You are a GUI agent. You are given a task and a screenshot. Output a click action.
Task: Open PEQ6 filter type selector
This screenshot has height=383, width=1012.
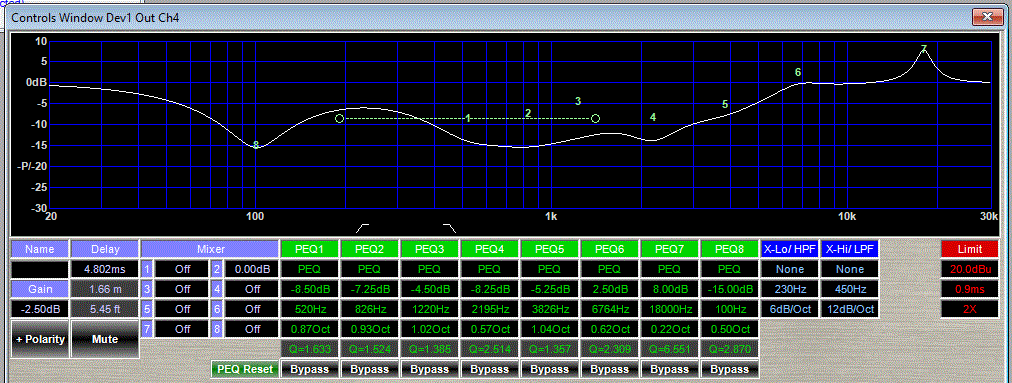point(610,269)
